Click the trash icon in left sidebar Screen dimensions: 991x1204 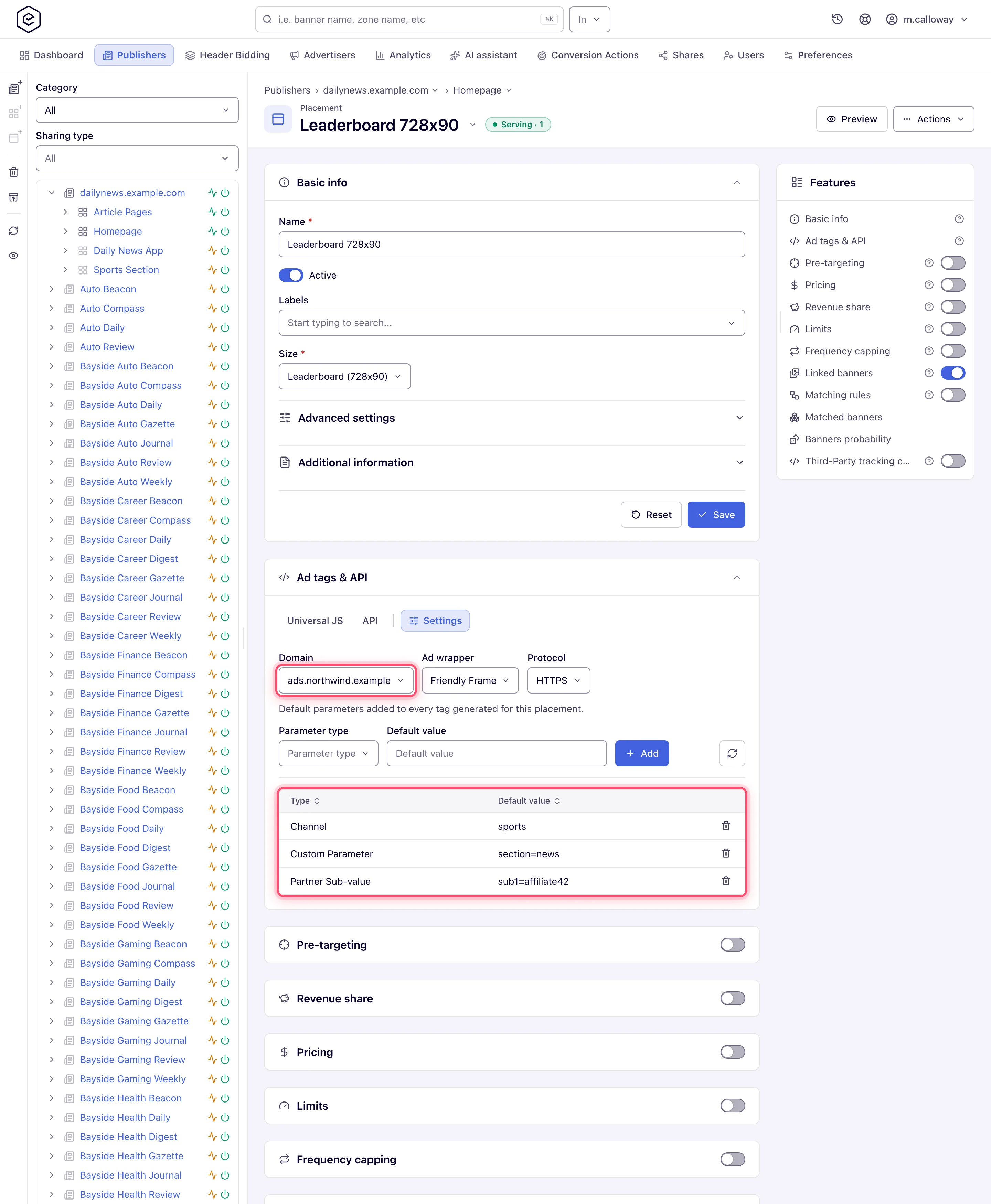tap(14, 172)
